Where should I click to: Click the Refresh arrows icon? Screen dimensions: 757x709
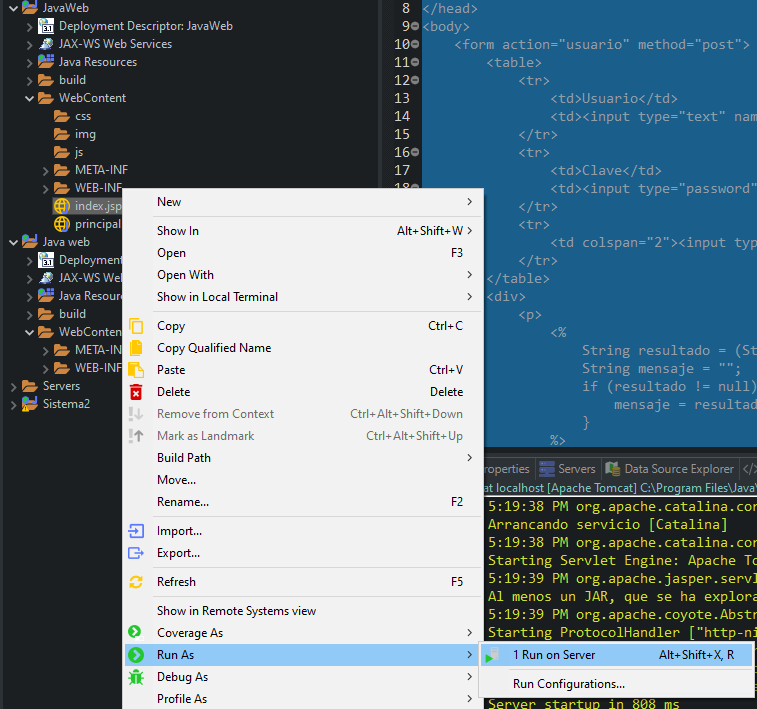(136, 582)
